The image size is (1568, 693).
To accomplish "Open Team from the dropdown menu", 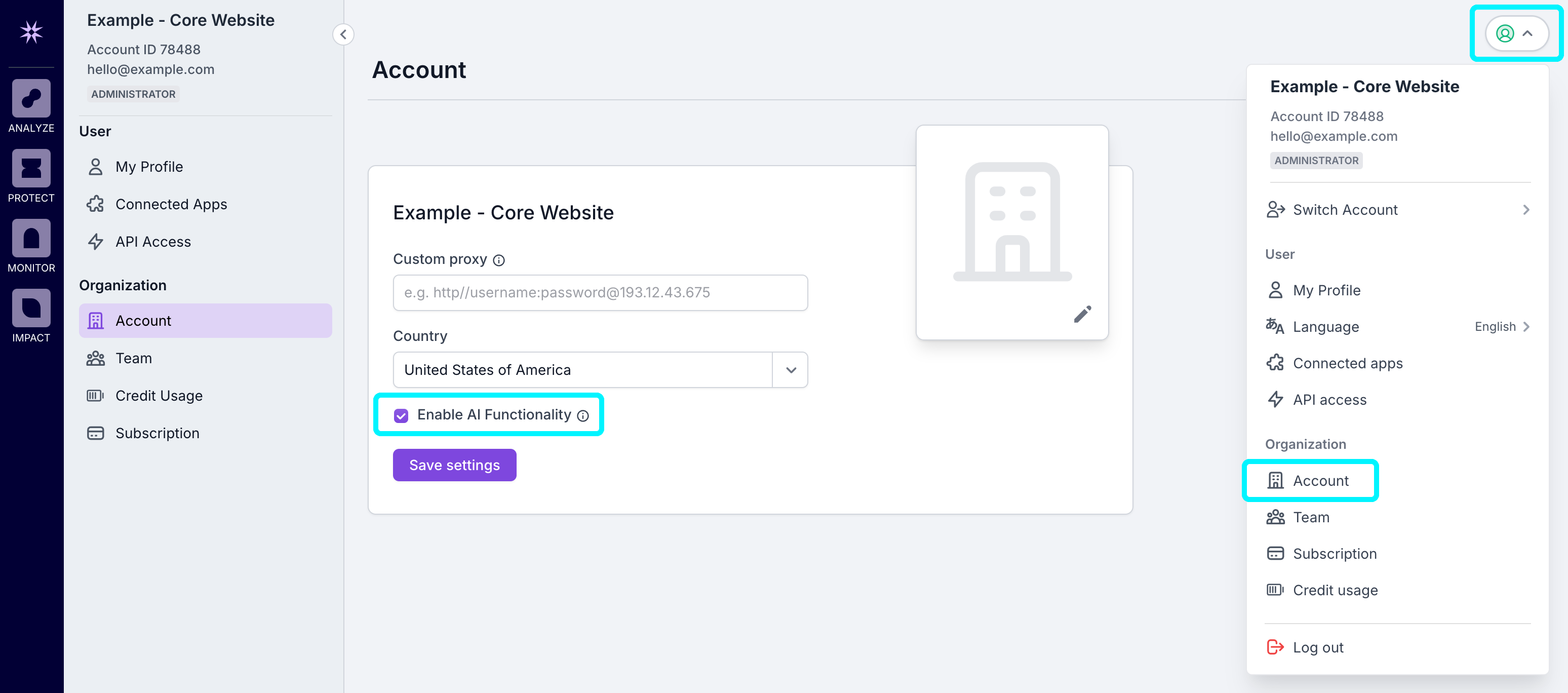I will [x=1311, y=517].
